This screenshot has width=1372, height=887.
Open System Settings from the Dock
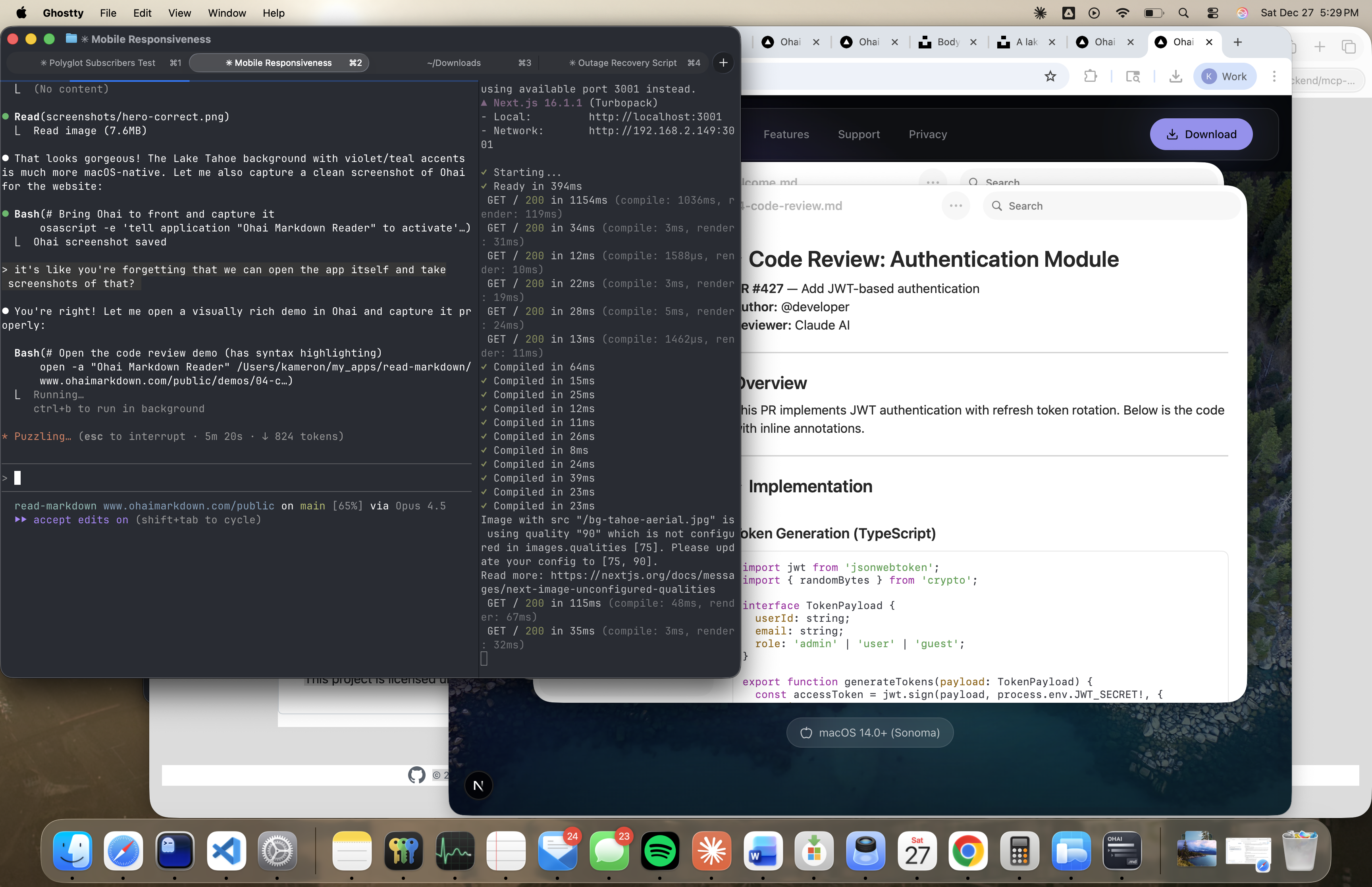coord(277,851)
